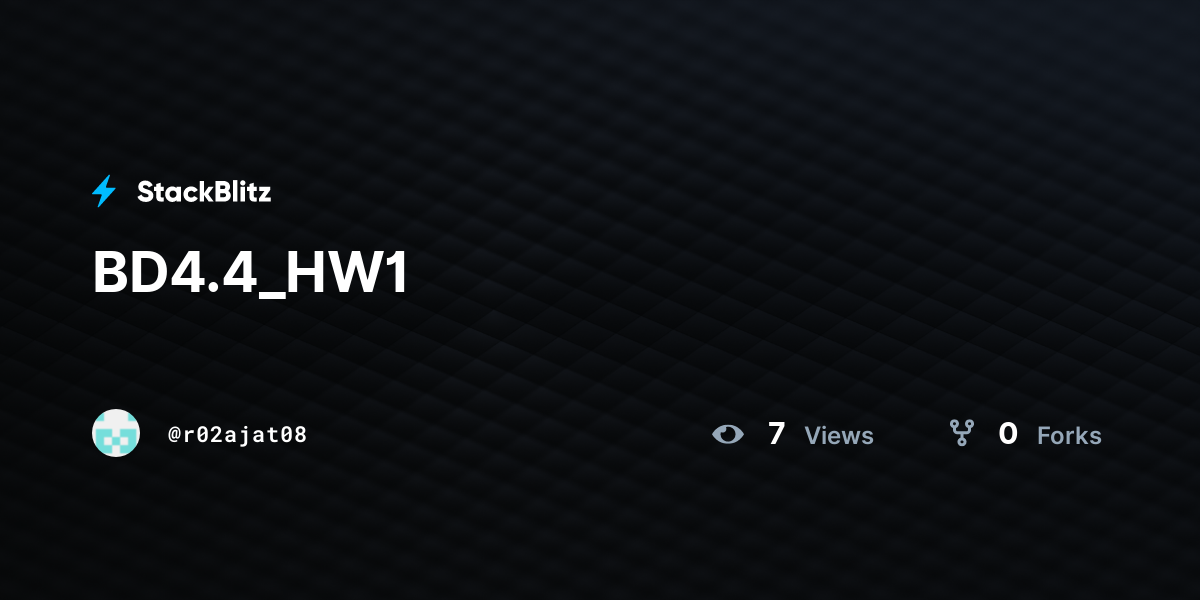This screenshot has width=1200, height=600.
Task: Click the Forks label
Action: [x=1069, y=436]
